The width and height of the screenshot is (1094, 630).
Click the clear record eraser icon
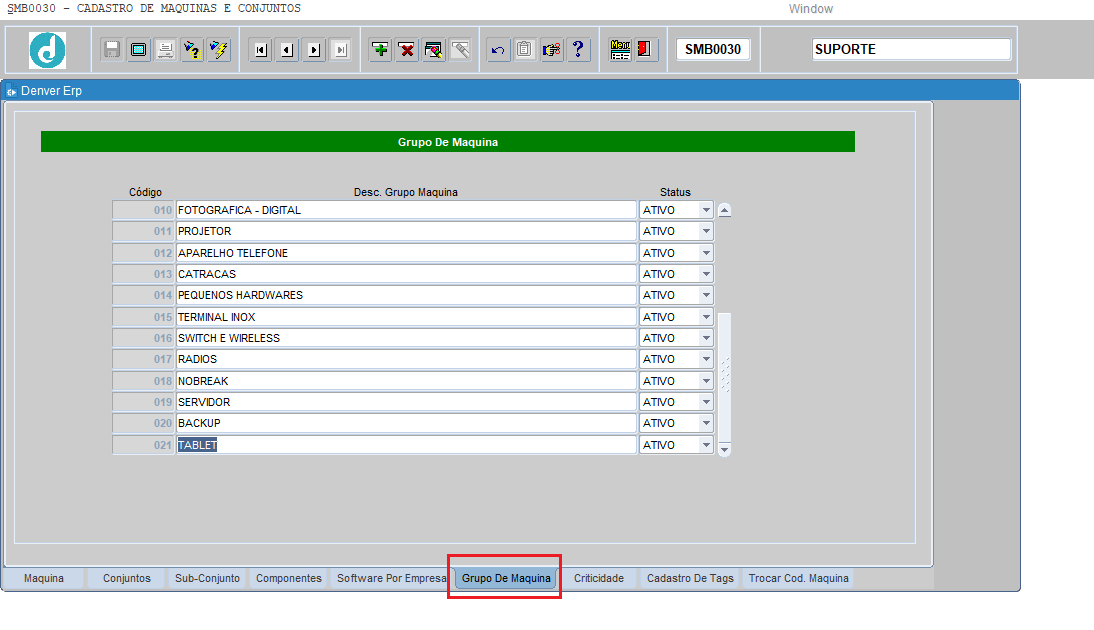tap(433, 50)
